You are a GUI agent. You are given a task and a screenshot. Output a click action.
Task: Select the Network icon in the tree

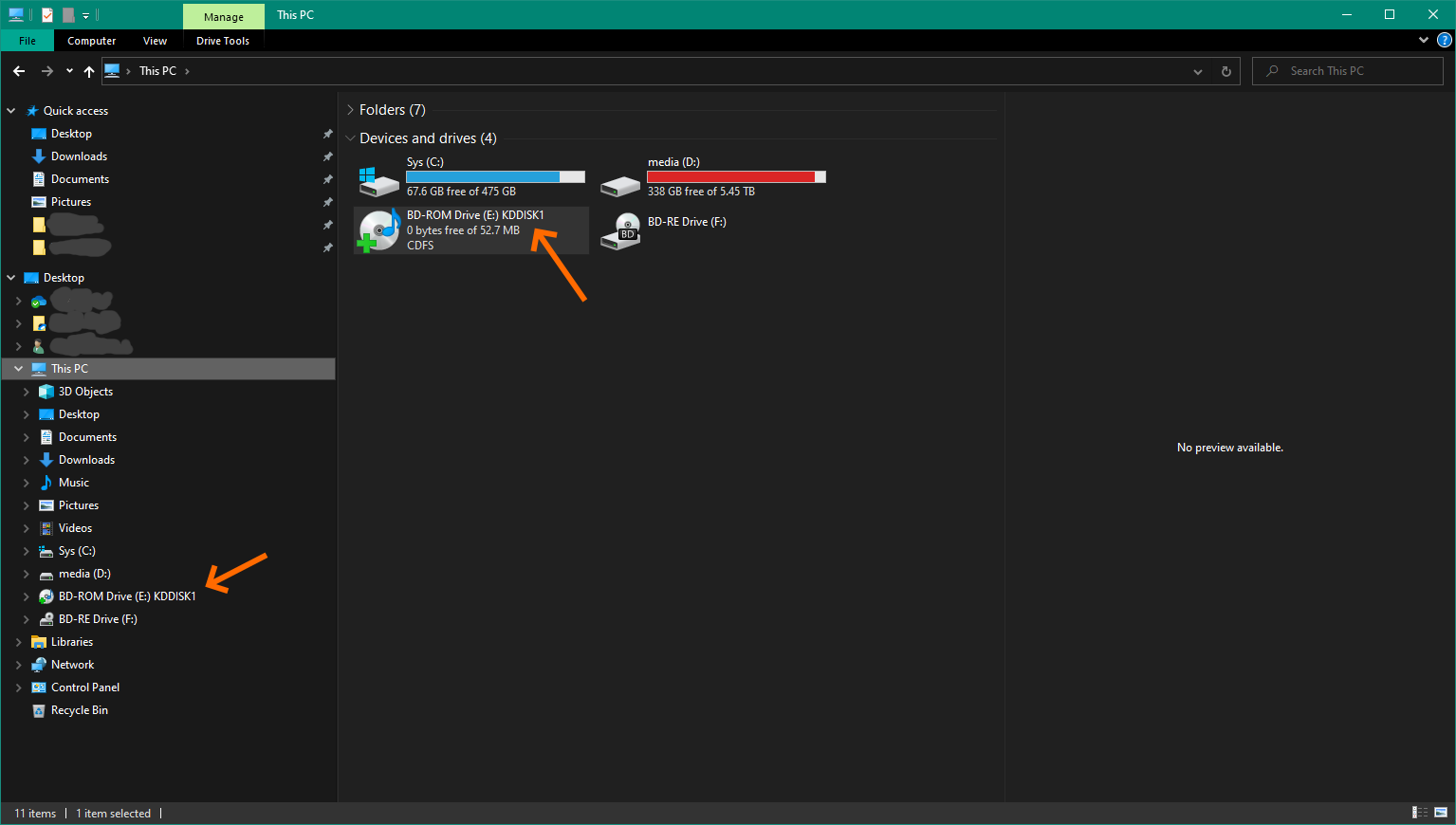tap(38, 665)
